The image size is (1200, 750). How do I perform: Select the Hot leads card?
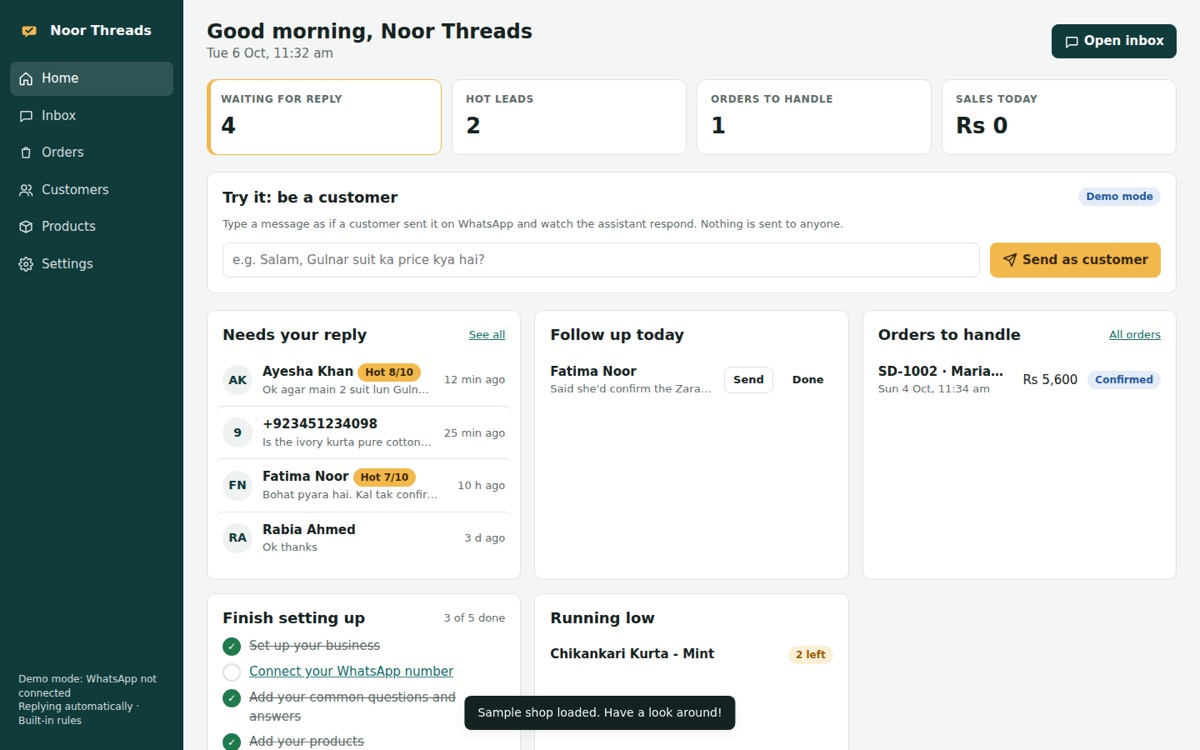coord(569,117)
